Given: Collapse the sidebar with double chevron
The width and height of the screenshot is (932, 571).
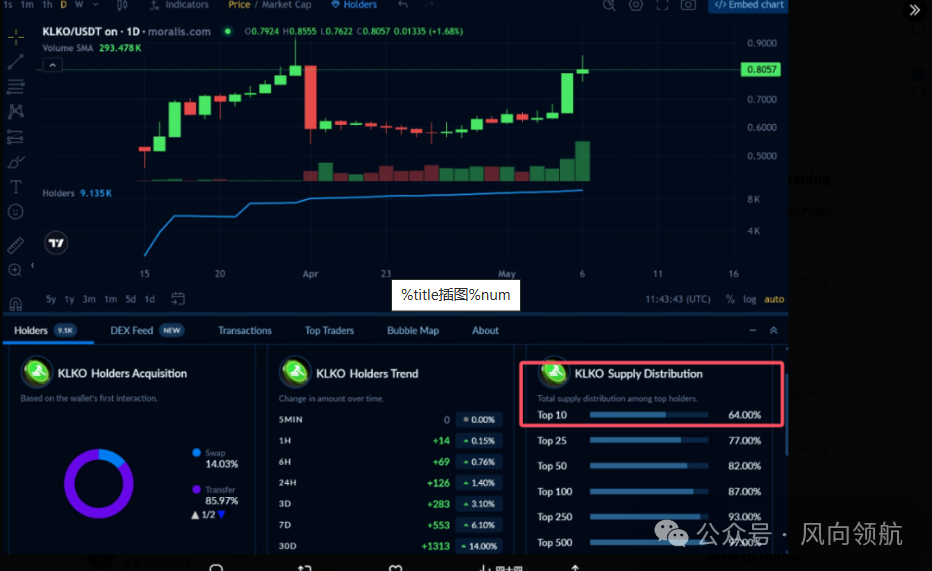Looking at the screenshot, I should [915, 10].
